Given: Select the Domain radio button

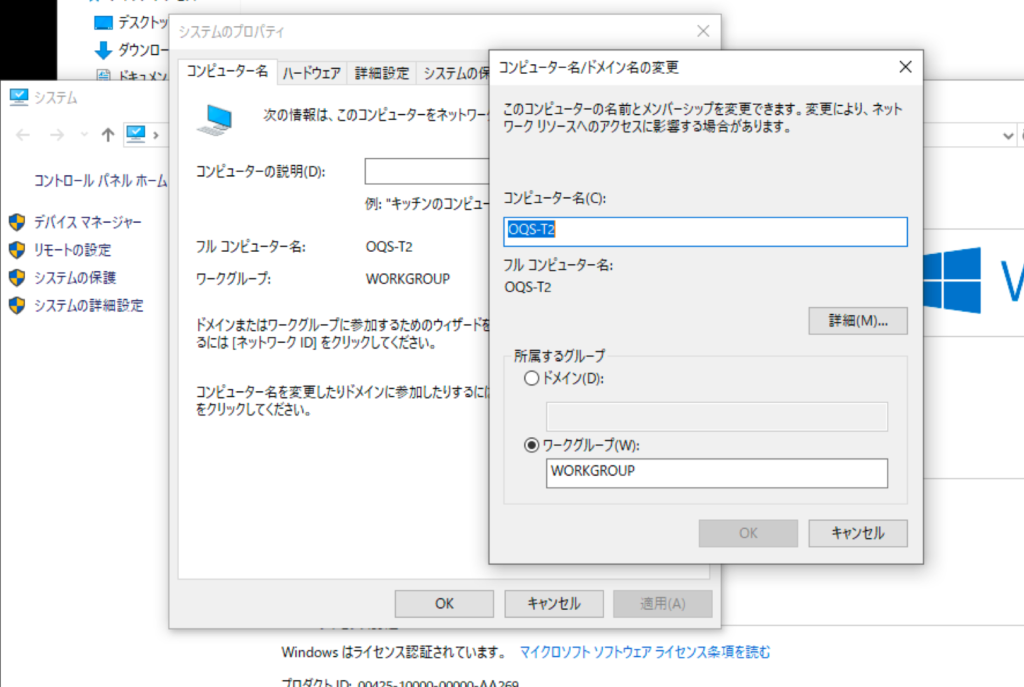Looking at the screenshot, I should pyautogui.click(x=531, y=379).
